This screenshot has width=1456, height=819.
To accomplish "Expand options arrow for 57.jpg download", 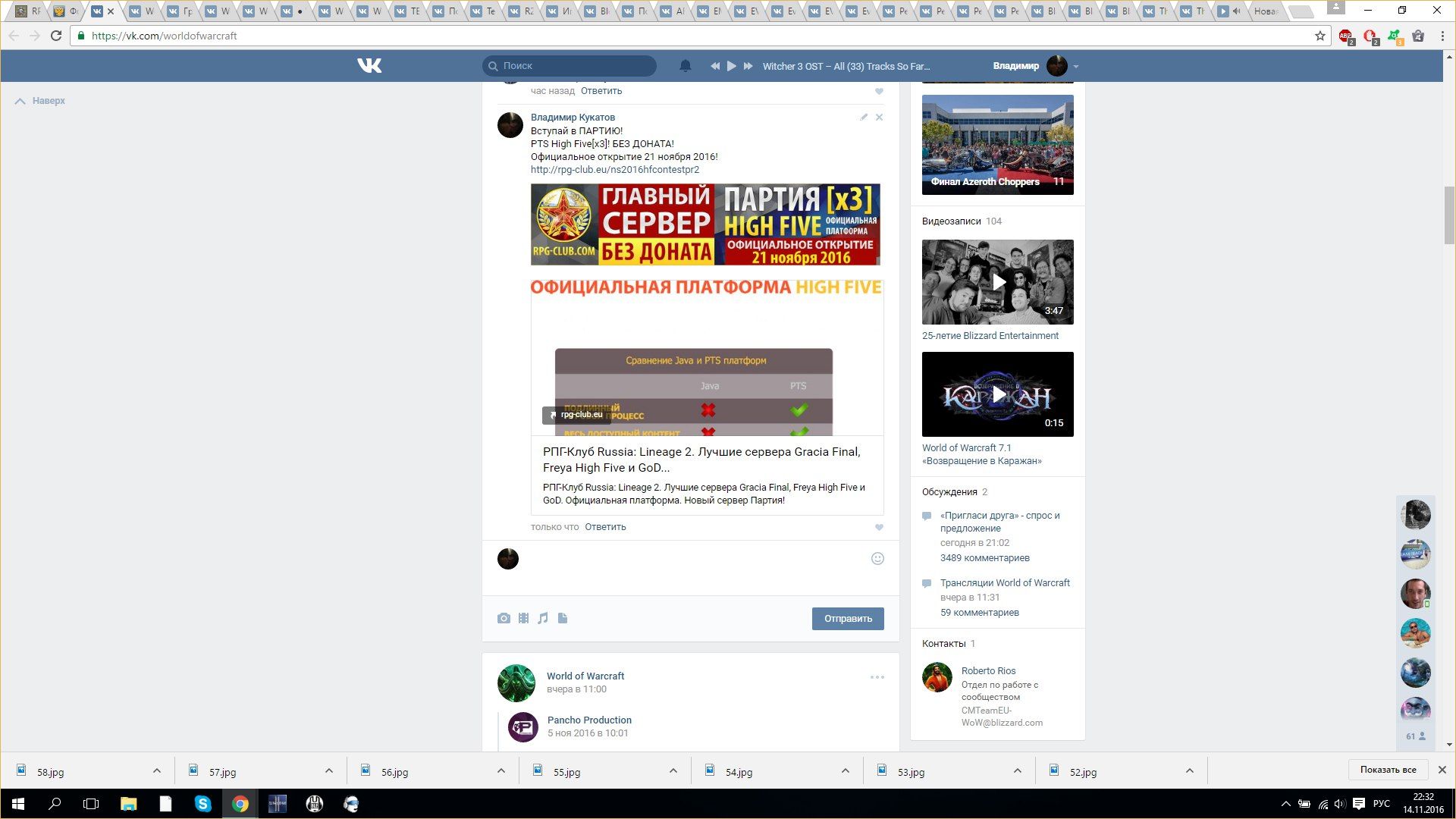I will (329, 771).
